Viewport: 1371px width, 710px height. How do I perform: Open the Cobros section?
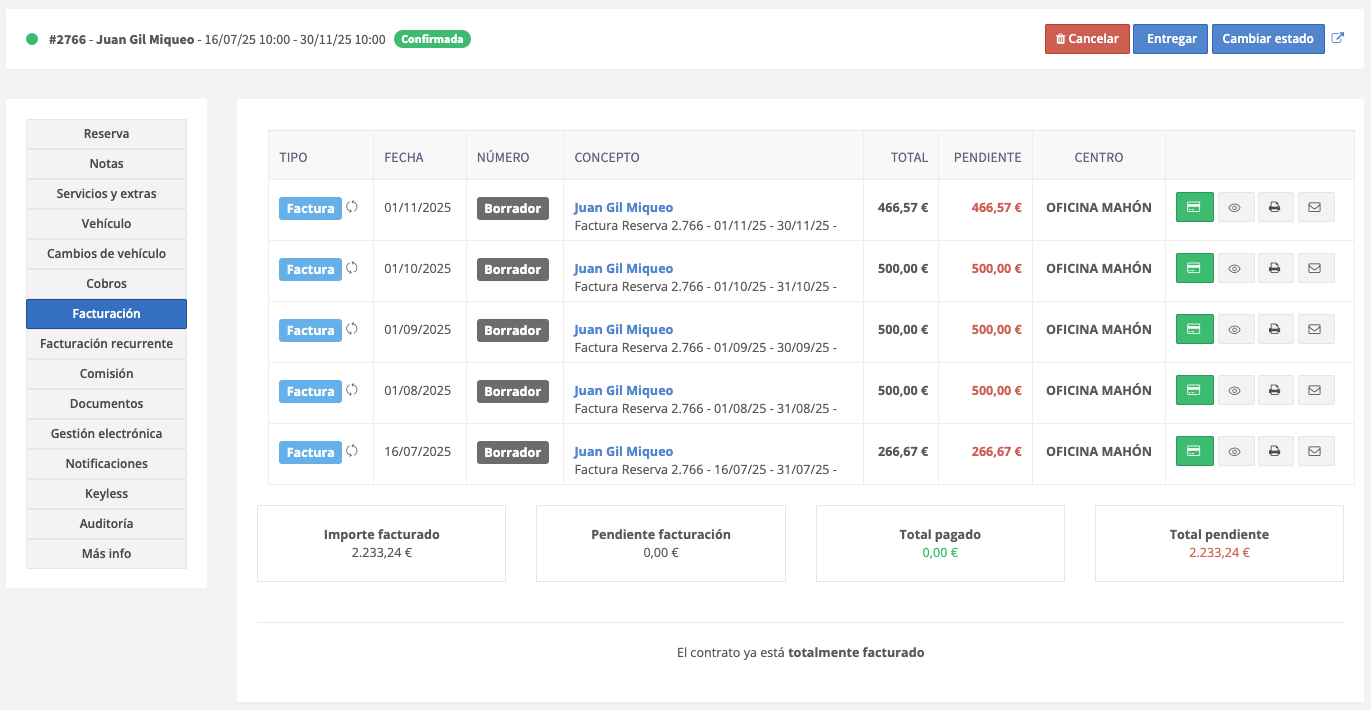pos(106,284)
